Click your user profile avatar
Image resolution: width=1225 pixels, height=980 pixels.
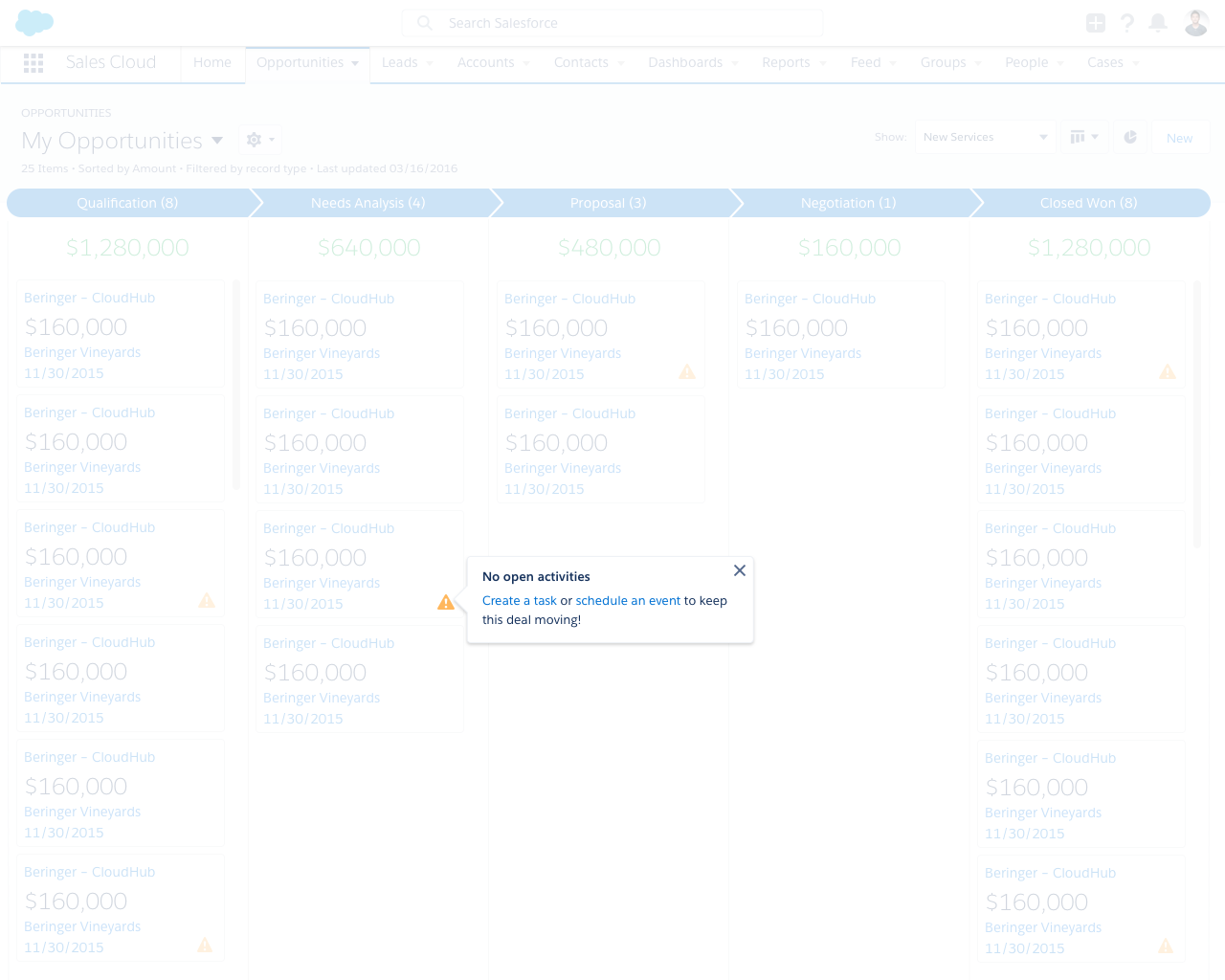pos(1195,21)
